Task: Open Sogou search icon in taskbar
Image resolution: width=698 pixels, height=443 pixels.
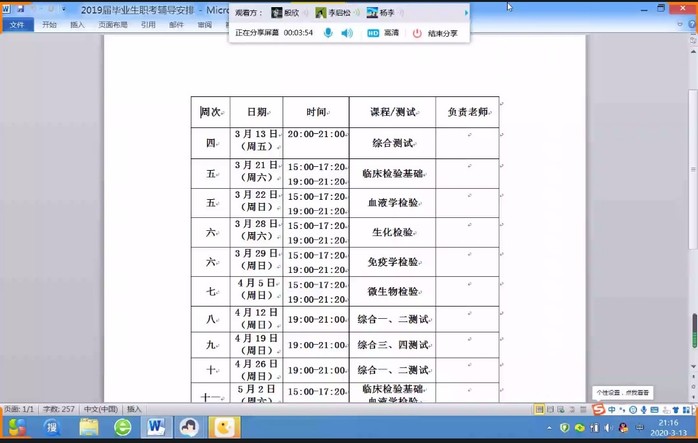Action: tap(52, 427)
